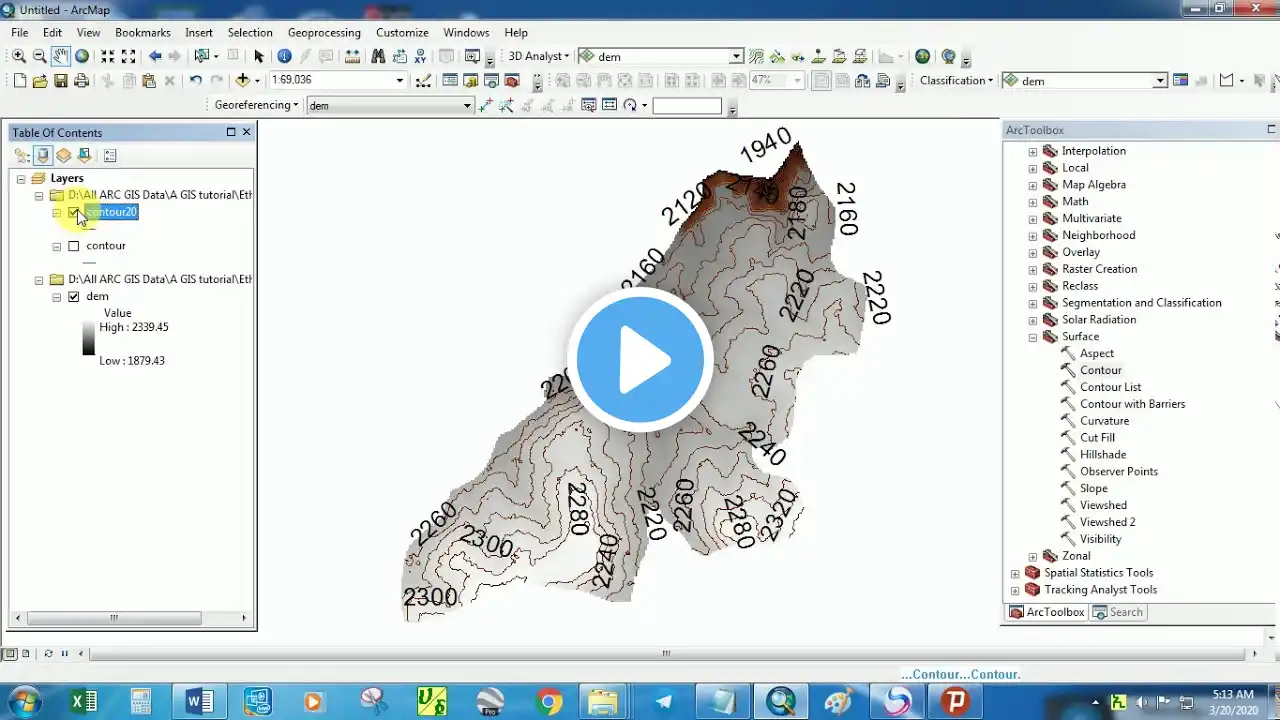Switch to List By Source view
The width and height of the screenshot is (1280, 720).
pyautogui.click(x=43, y=155)
